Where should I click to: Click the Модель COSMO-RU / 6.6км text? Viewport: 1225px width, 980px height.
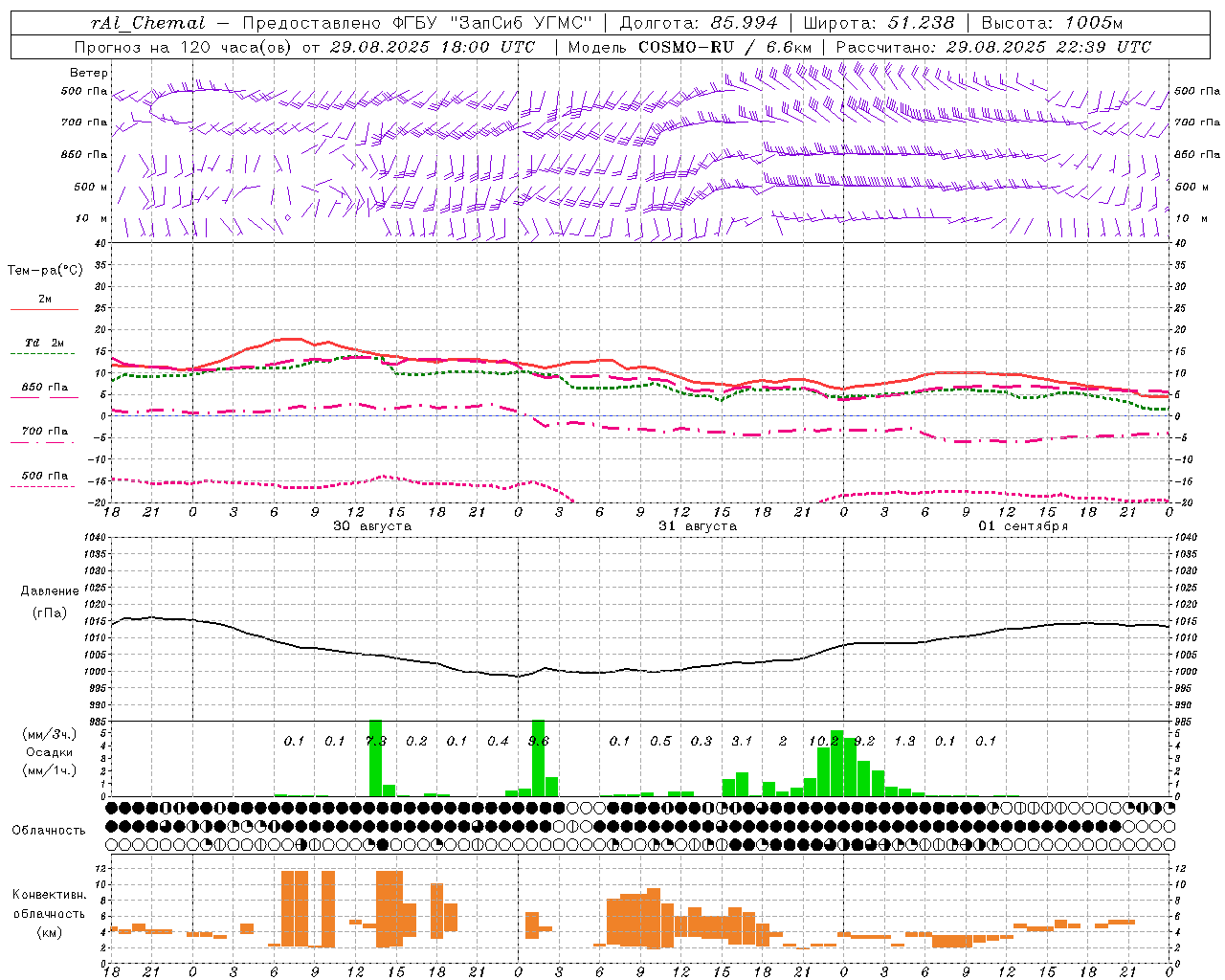(x=690, y=47)
